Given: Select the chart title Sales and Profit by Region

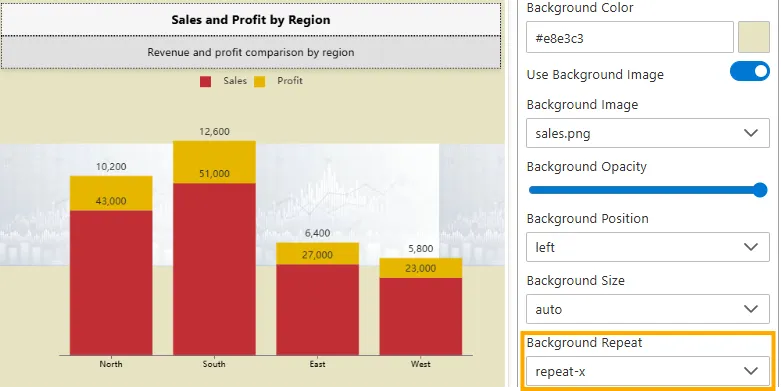Looking at the screenshot, I should point(251,20).
